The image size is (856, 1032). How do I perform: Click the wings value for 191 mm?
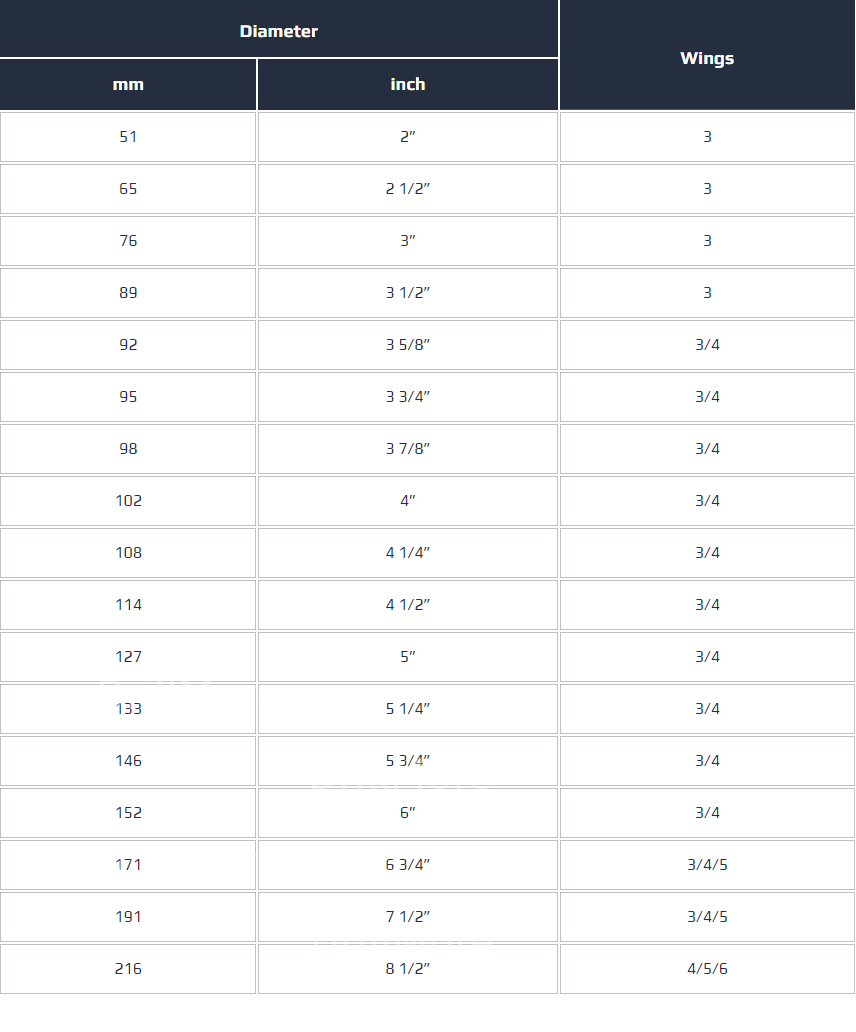[x=707, y=917]
